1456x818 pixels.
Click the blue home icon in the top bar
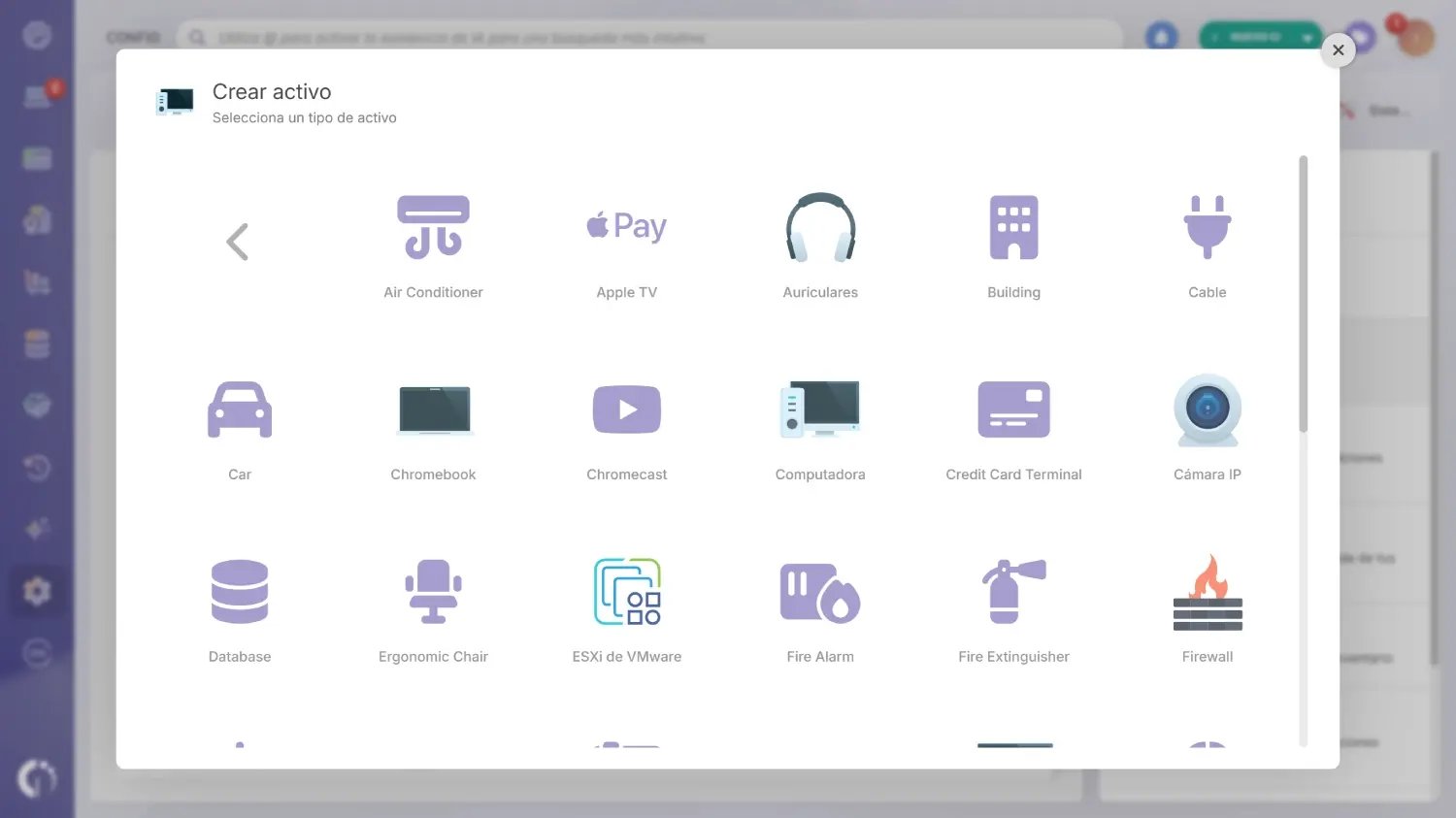pyautogui.click(x=1161, y=37)
